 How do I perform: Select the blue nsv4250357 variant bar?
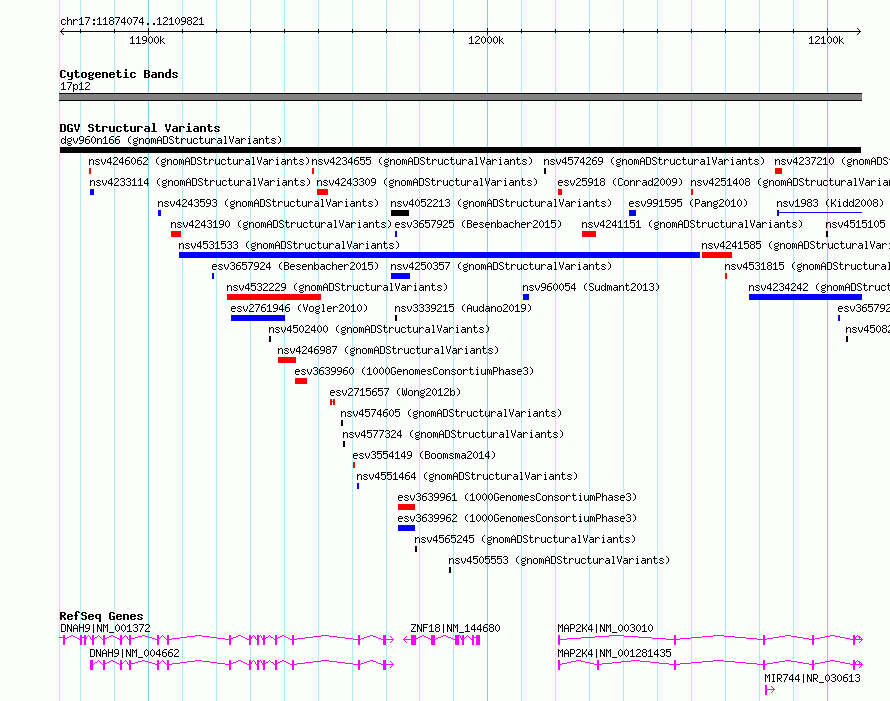point(400,276)
